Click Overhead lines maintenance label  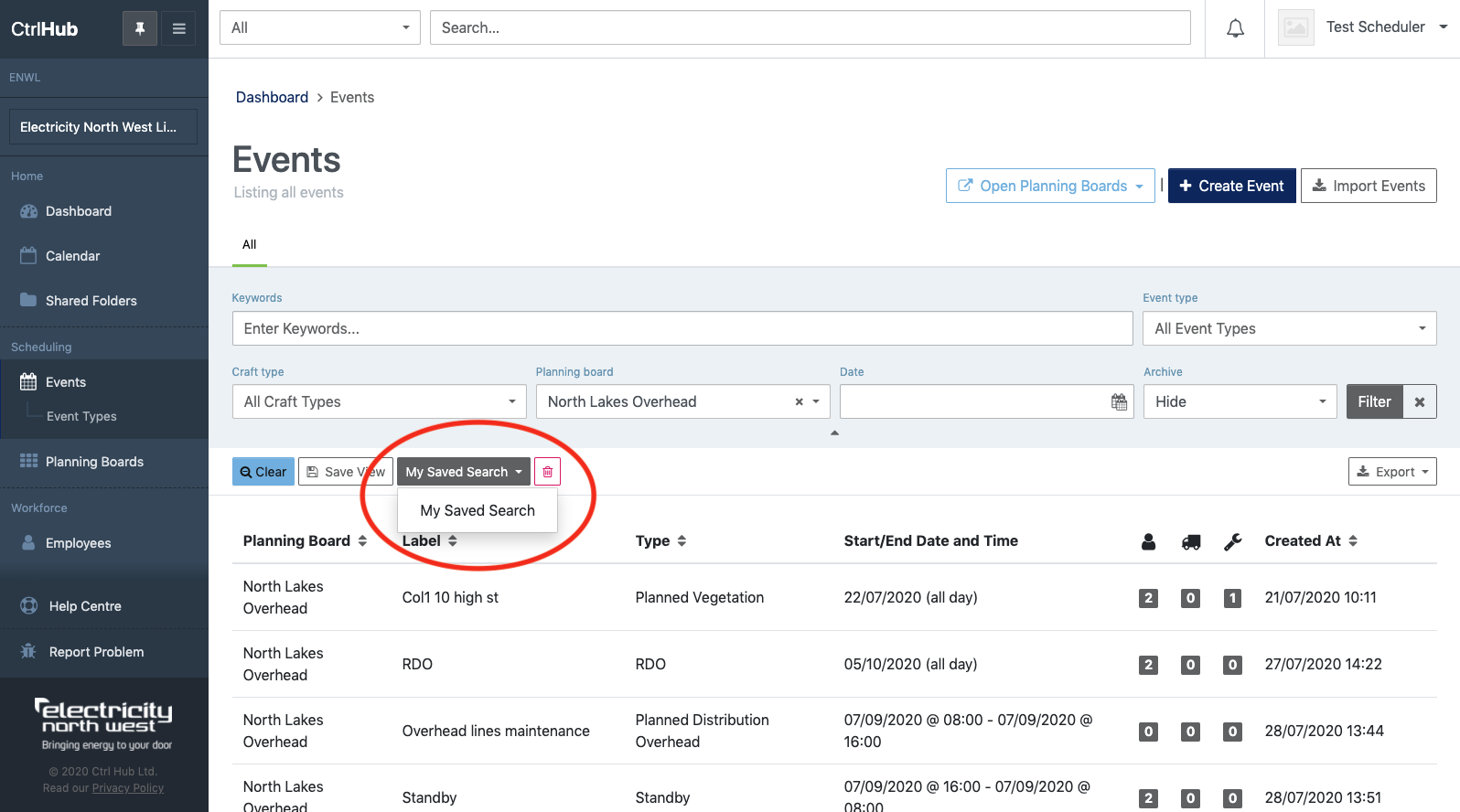(x=496, y=731)
